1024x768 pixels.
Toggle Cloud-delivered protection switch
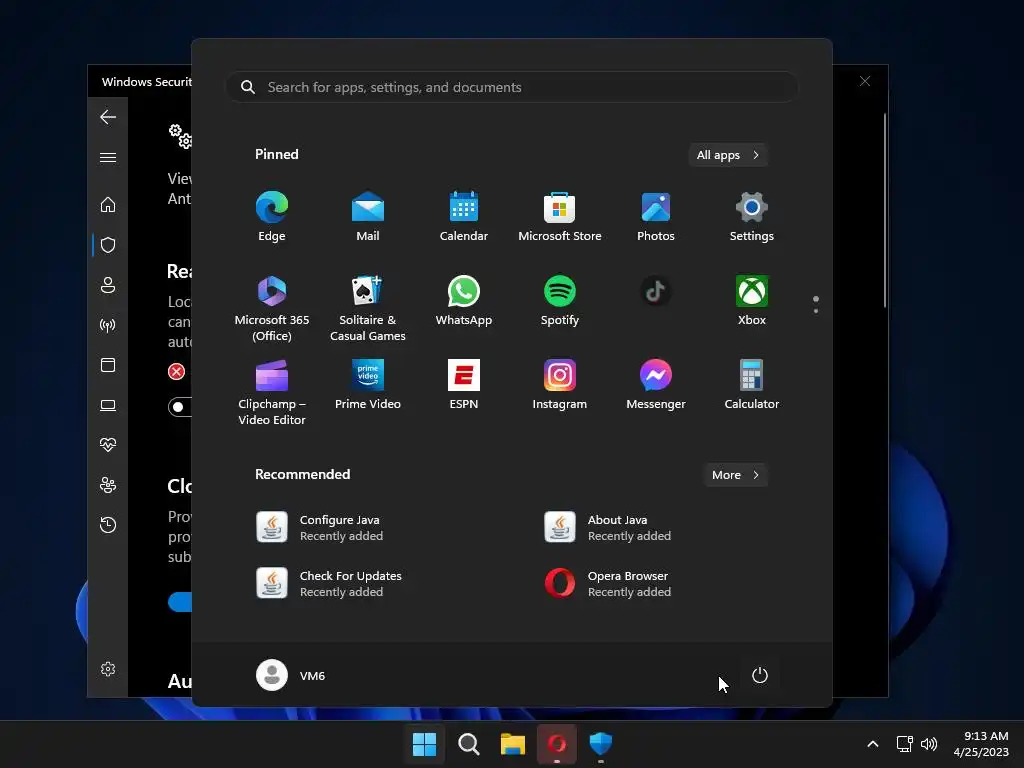coord(180,602)
